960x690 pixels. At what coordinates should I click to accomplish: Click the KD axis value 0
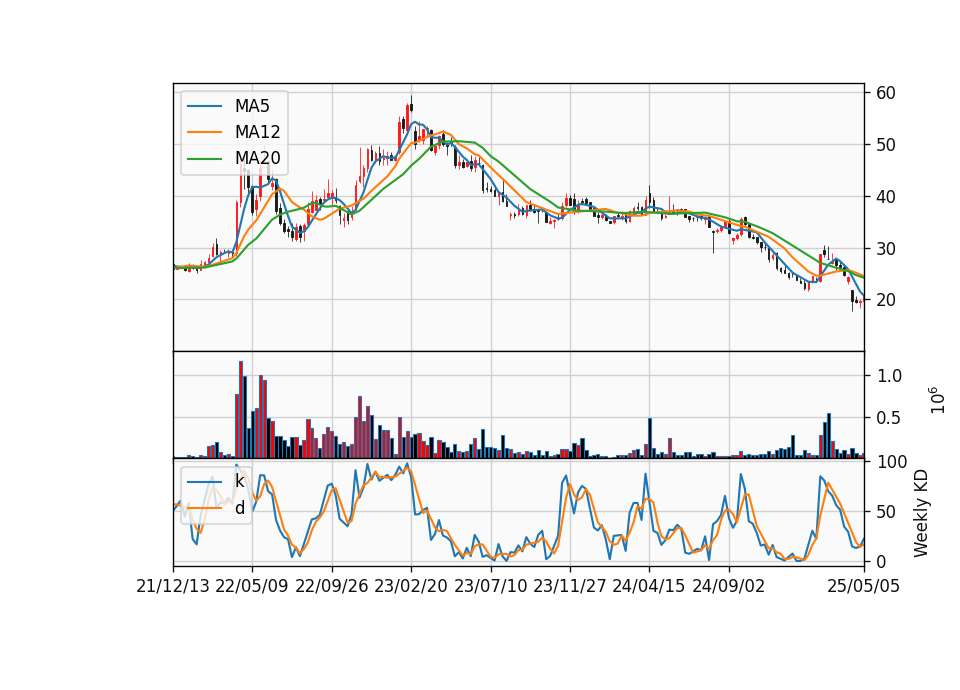click(x=881, y=561)
